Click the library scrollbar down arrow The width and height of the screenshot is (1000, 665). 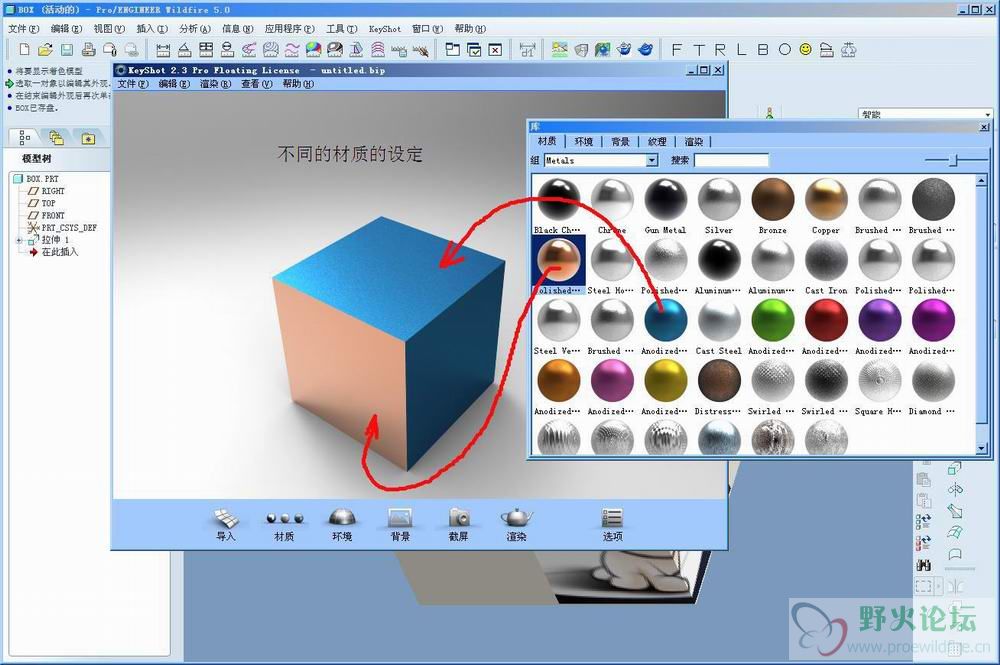(982, 449)
